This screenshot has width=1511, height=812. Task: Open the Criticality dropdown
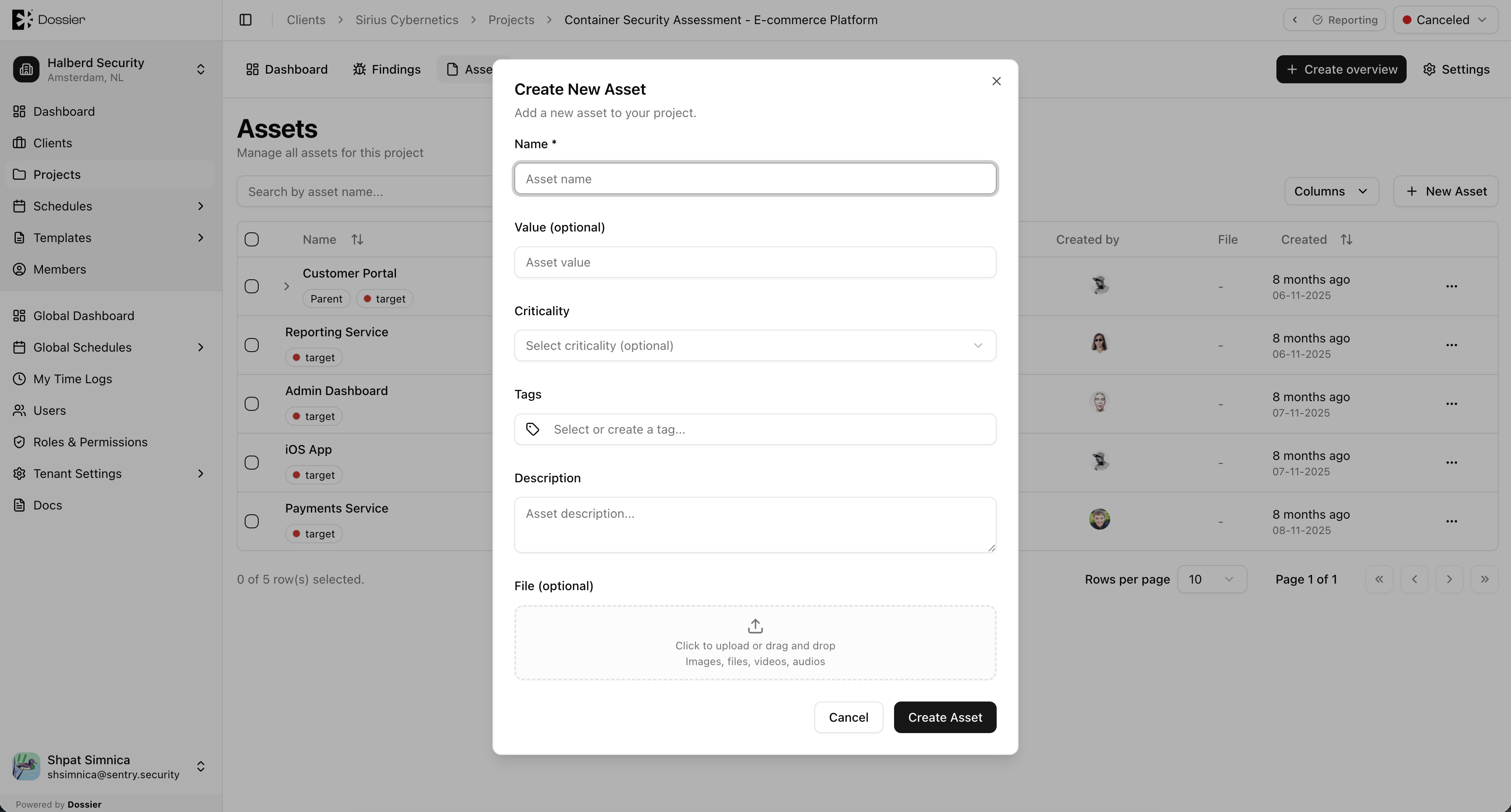click(x=755, y=345)
